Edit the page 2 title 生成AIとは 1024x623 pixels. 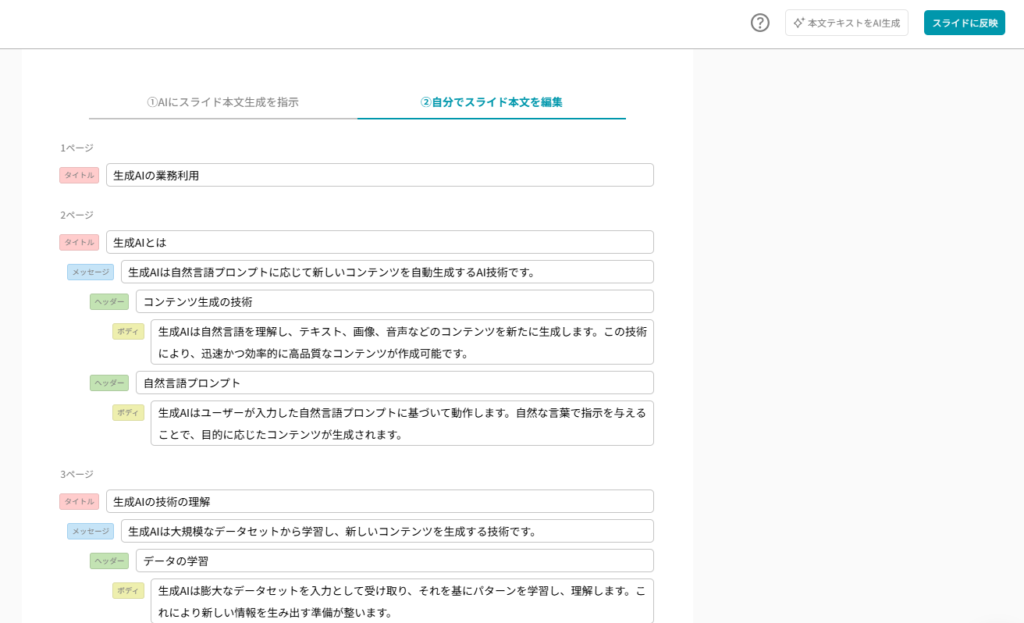click(379, 242)
